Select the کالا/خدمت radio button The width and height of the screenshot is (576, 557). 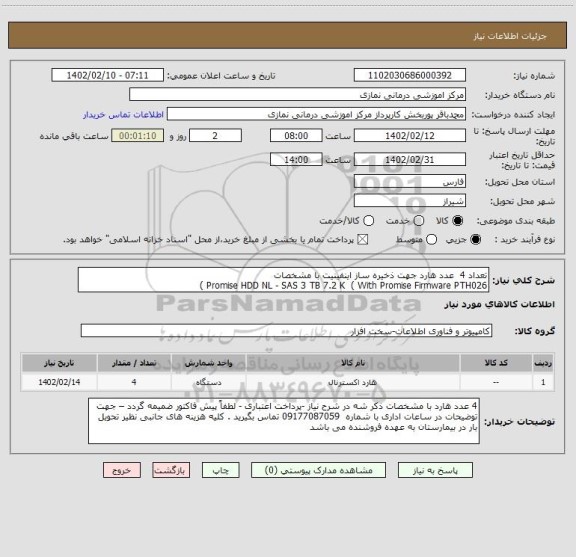(x=368, y=221)
